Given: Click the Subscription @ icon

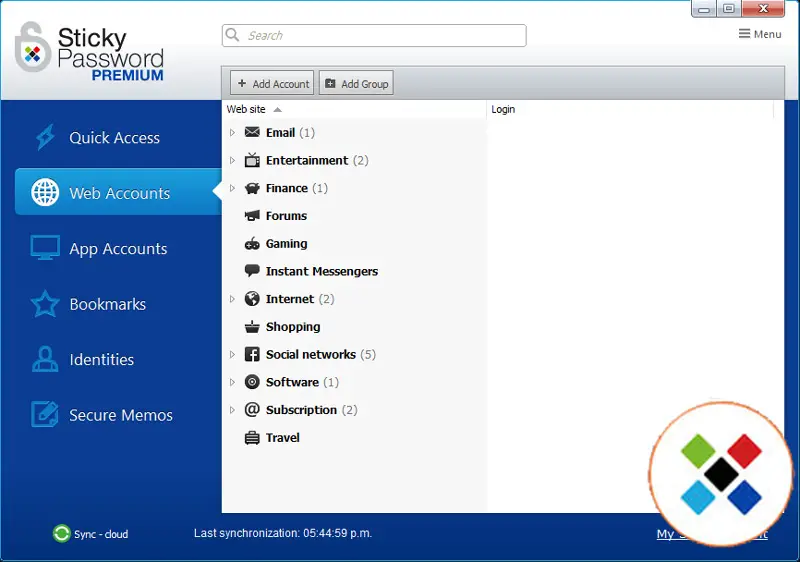Looking at the screenshot, I should [x=252, y=410].
